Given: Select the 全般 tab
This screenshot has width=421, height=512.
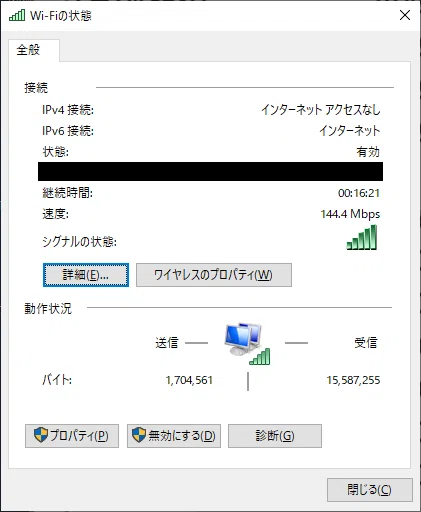Looking at the screenshot, I should pos(29,50).
